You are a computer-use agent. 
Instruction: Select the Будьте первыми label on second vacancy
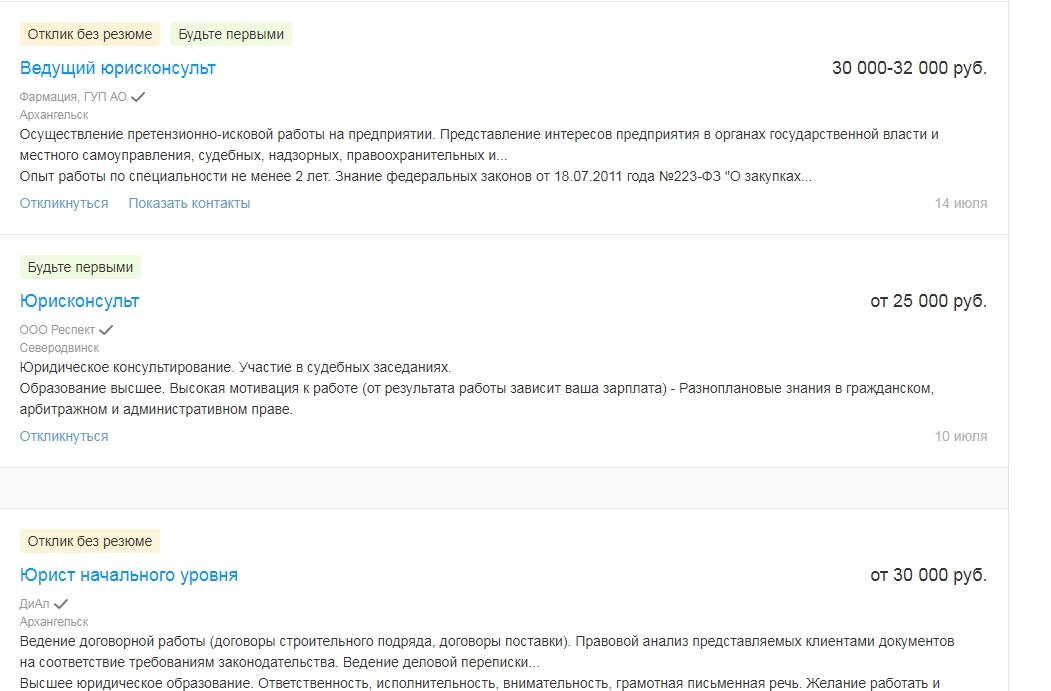80,266
